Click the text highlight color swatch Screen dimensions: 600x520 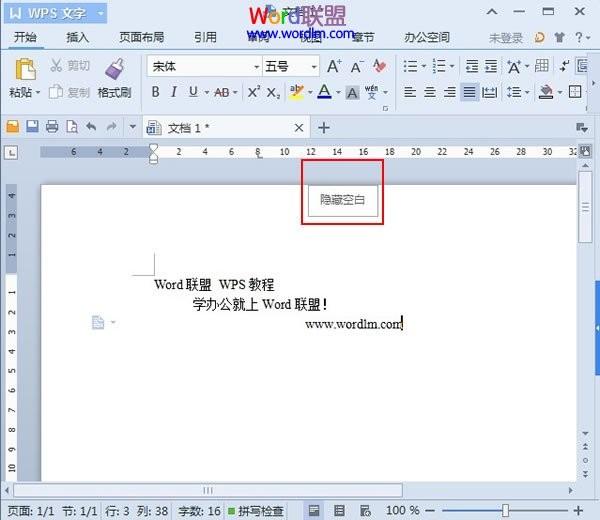(x=297, y=92)
